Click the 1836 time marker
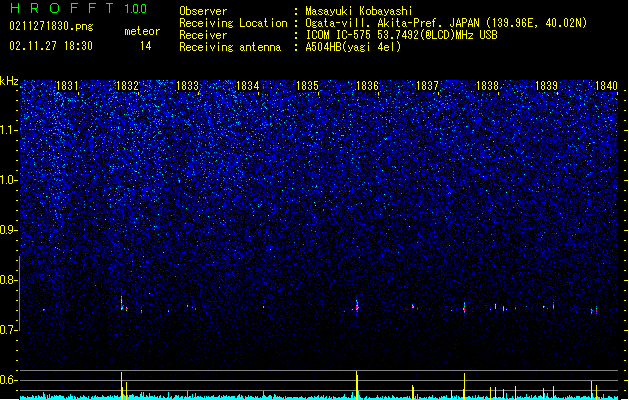Viewport: 629px width, 400px height. click(x=367, y=86)
